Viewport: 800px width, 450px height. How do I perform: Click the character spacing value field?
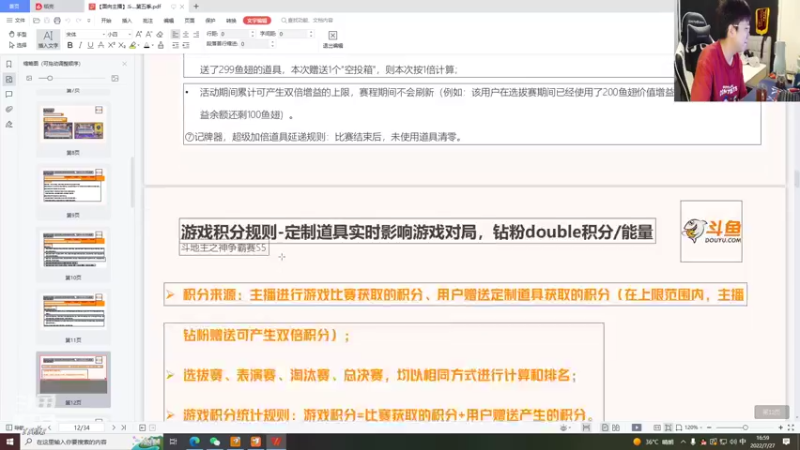point(292,34)
